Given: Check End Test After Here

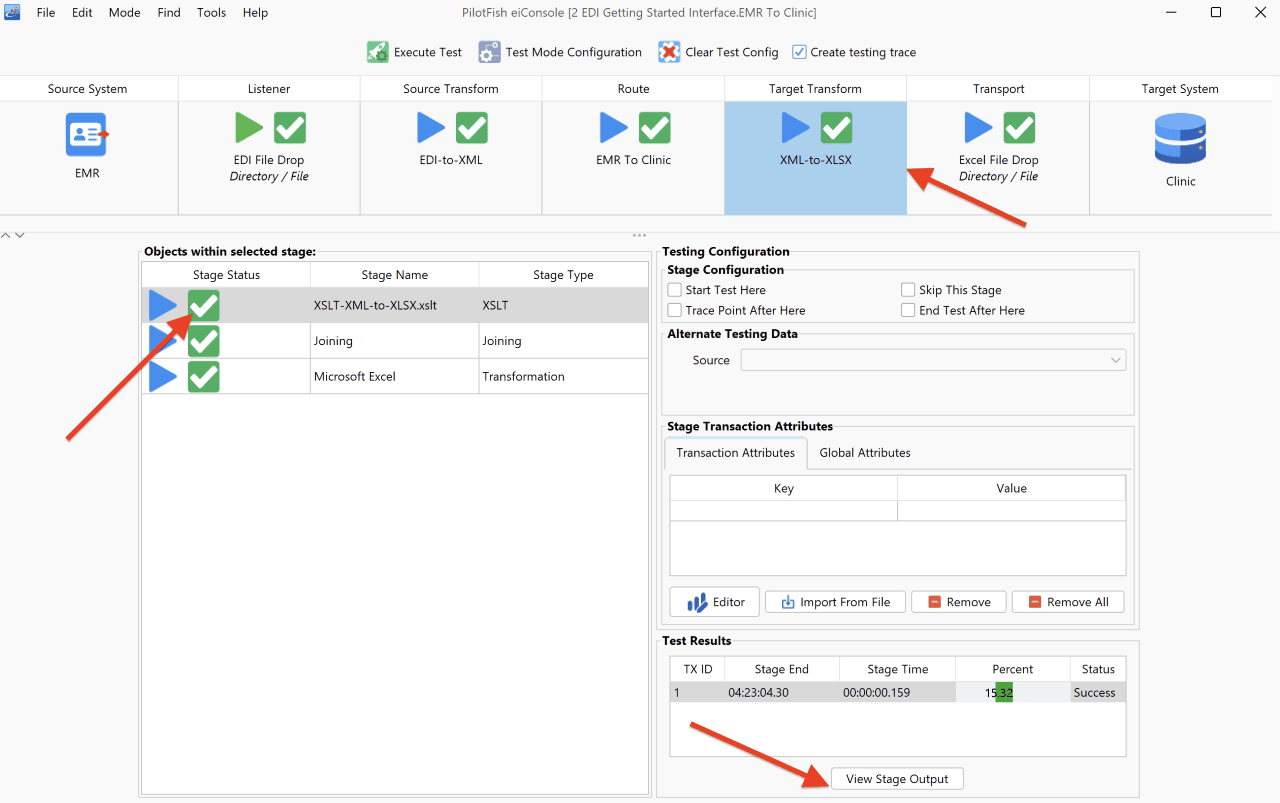Looking at the screenshot, I should click(x=908, y=311).
